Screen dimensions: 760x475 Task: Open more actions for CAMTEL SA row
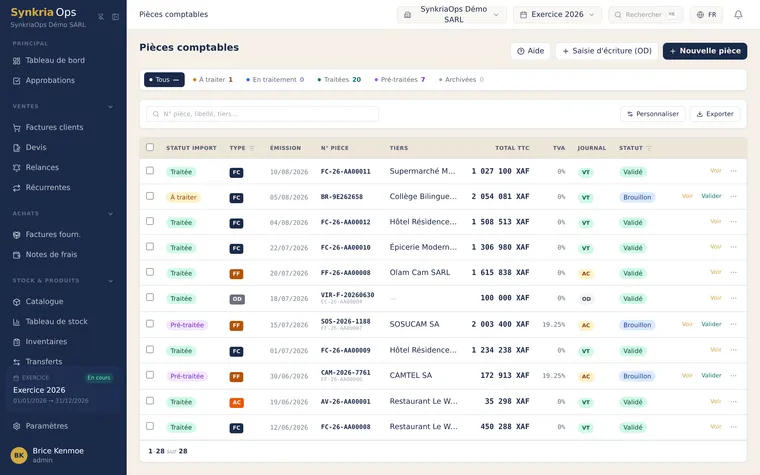click(733, 375)
